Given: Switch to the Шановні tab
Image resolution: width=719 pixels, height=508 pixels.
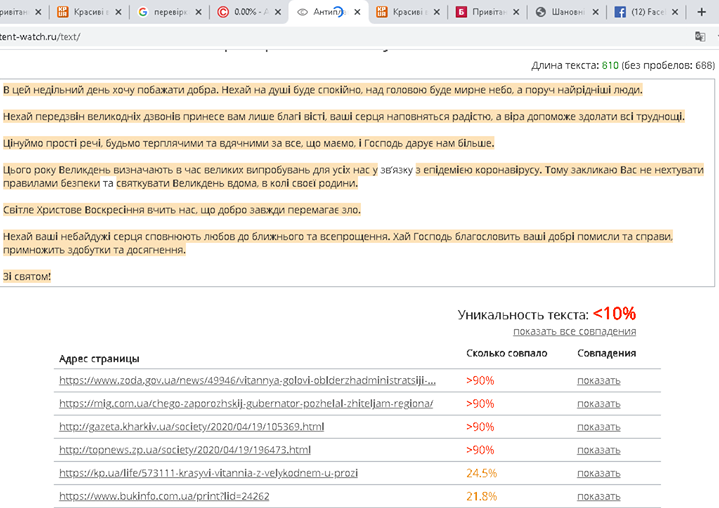Looking at the screenshot, I should 560,12.
